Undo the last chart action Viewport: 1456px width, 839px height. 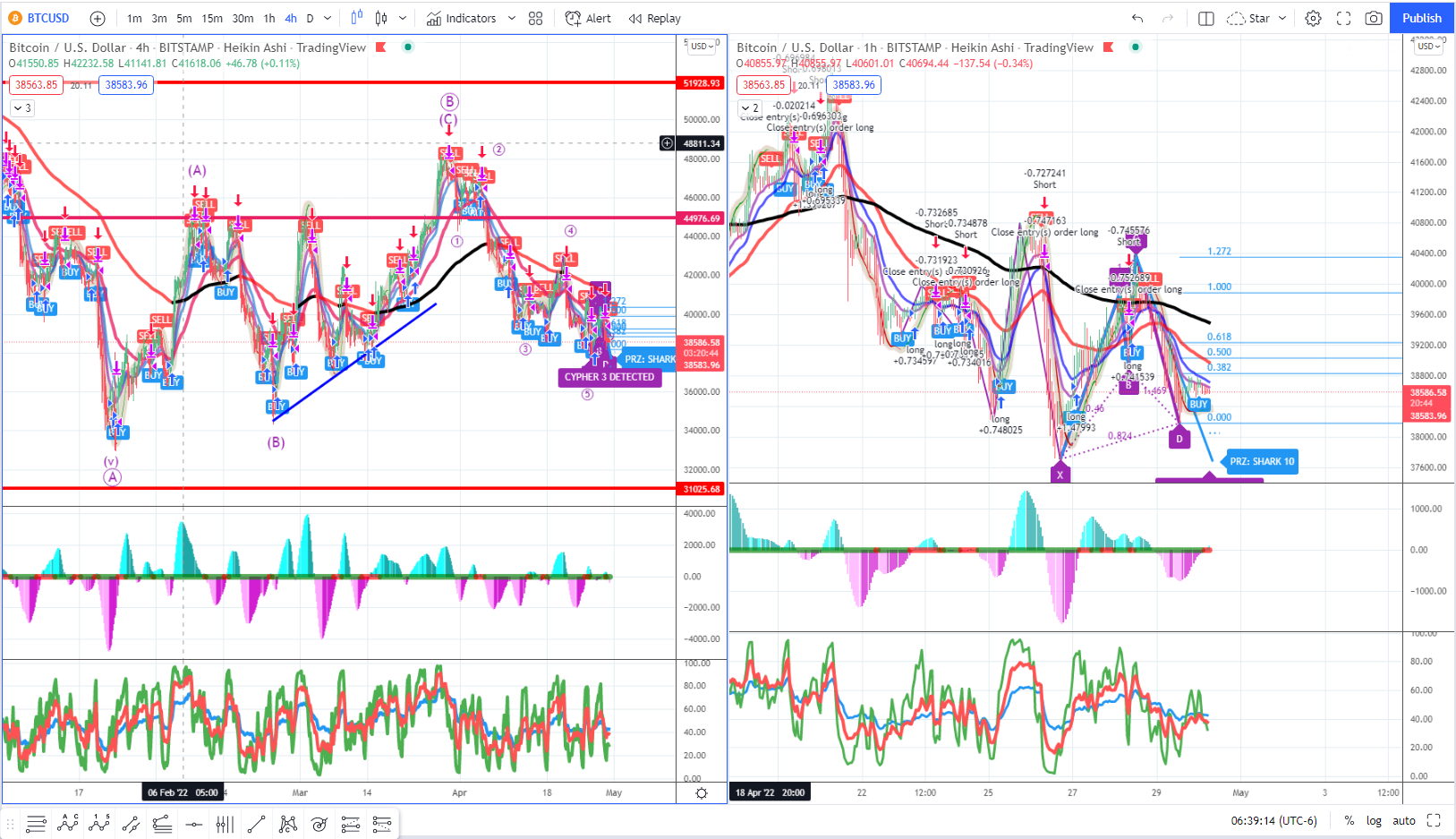[x=1137, y=18]
